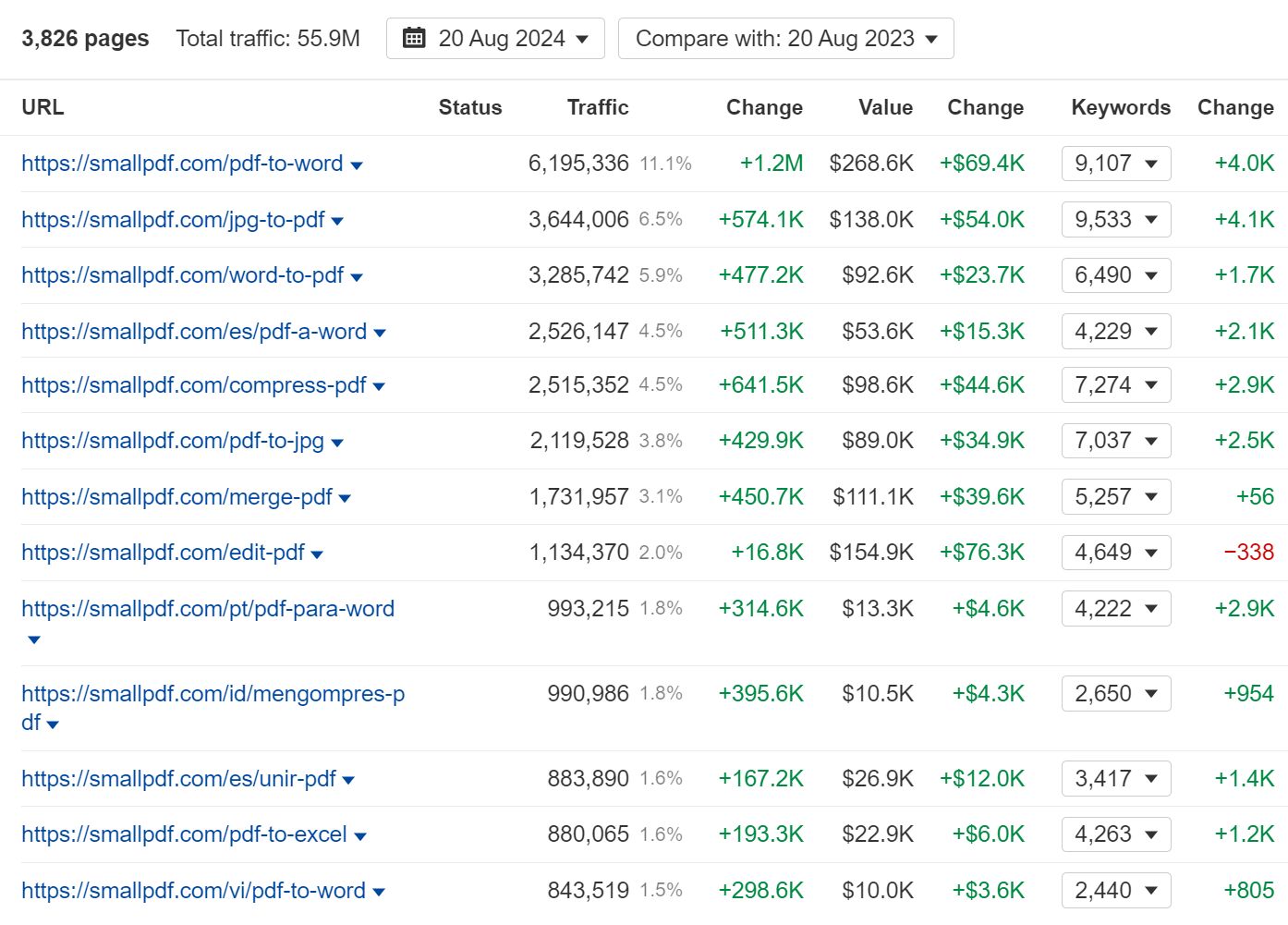Screen dimensions: 1288x925
Task: Expand URL menu arrow for id/mengompres-pdf
Action: [53, 724]
